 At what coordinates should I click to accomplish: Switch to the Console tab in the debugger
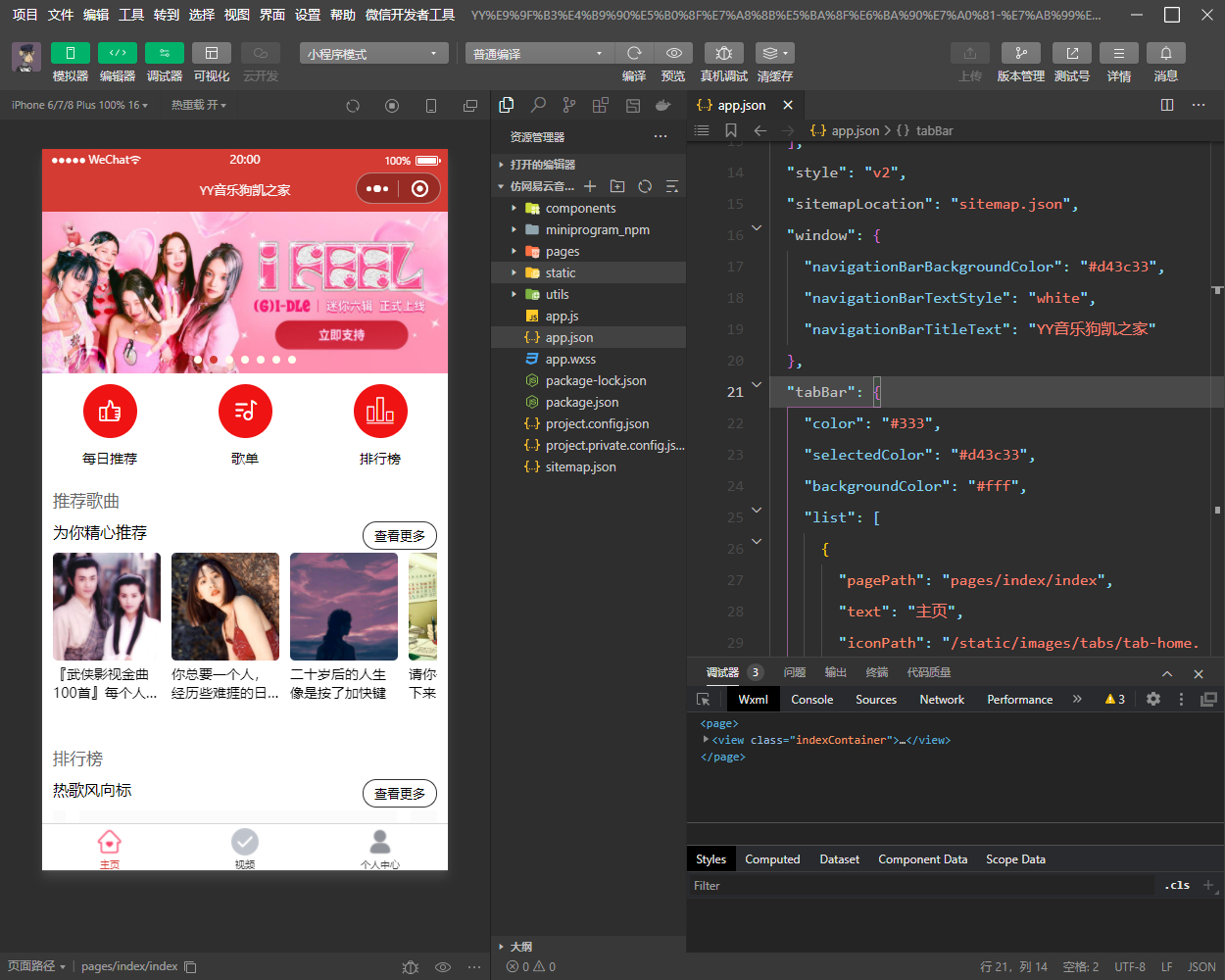point(812,700)
